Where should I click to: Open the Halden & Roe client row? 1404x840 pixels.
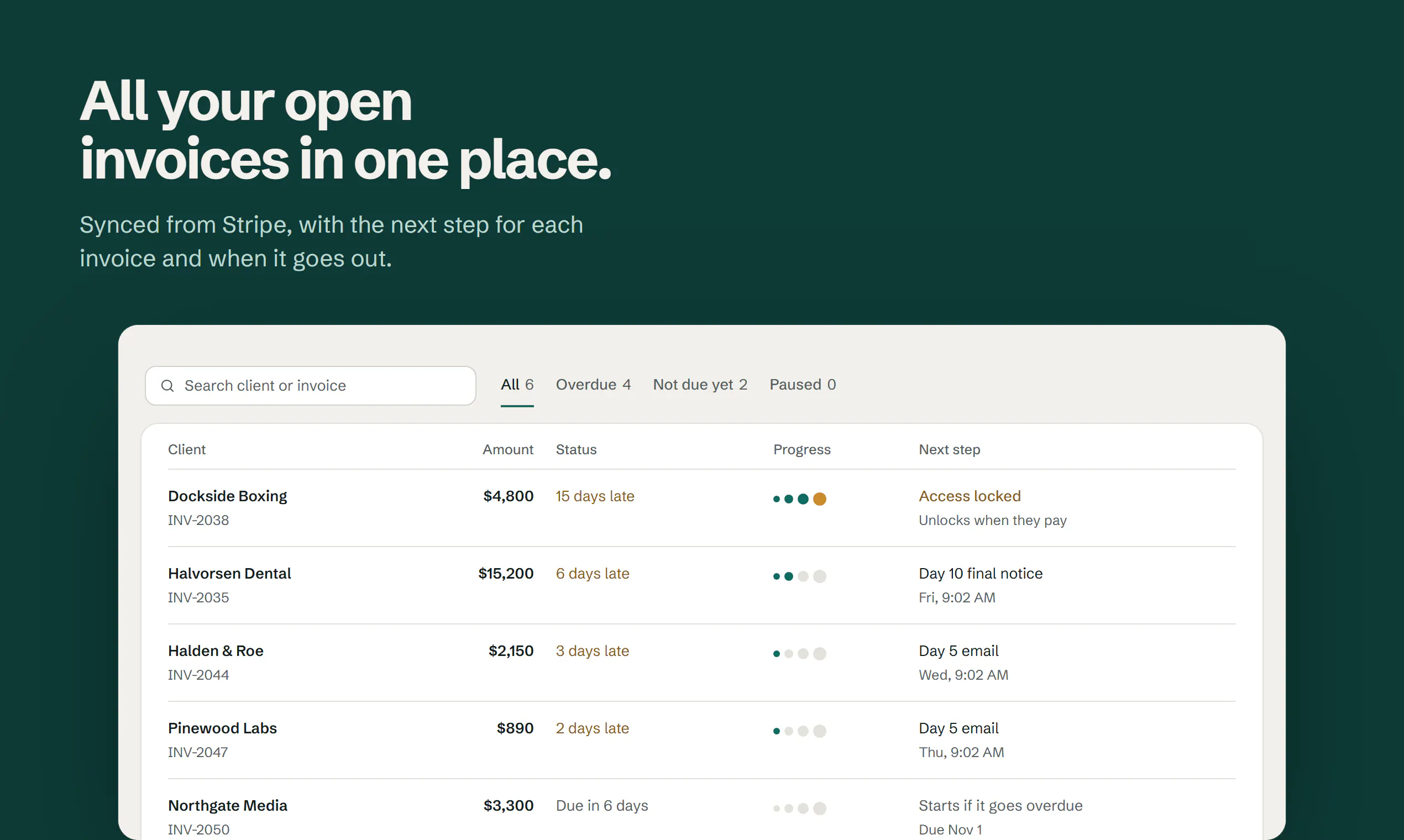(x=702, y=663)
